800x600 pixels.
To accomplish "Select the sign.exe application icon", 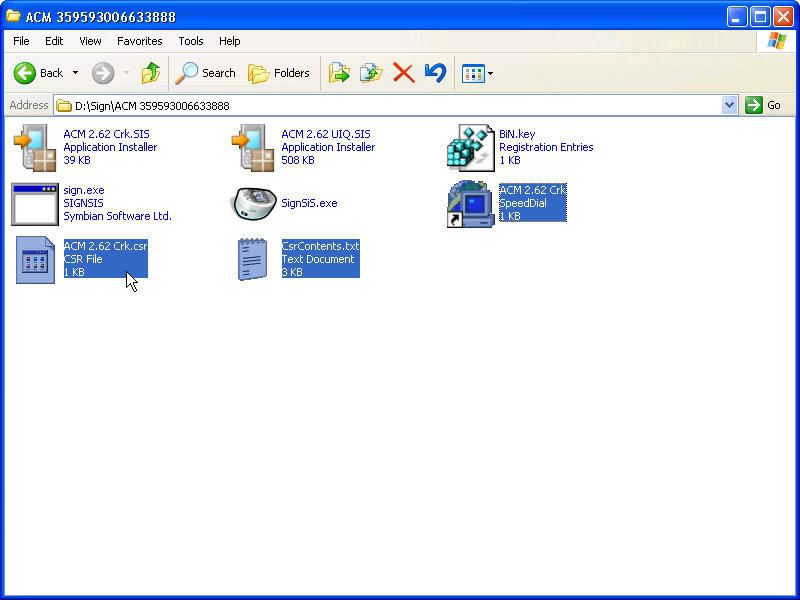I will pos(34,203).
